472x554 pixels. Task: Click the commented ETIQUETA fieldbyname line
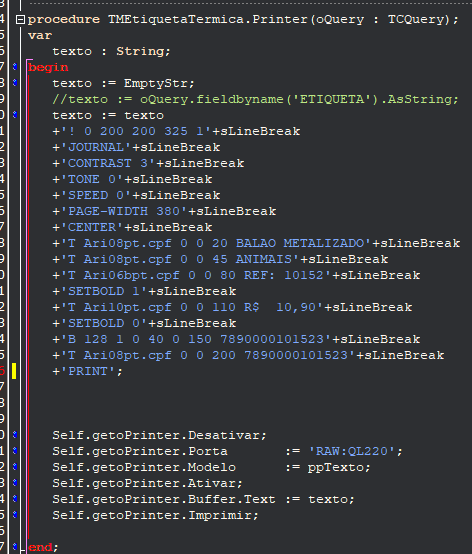pos(255,99)
